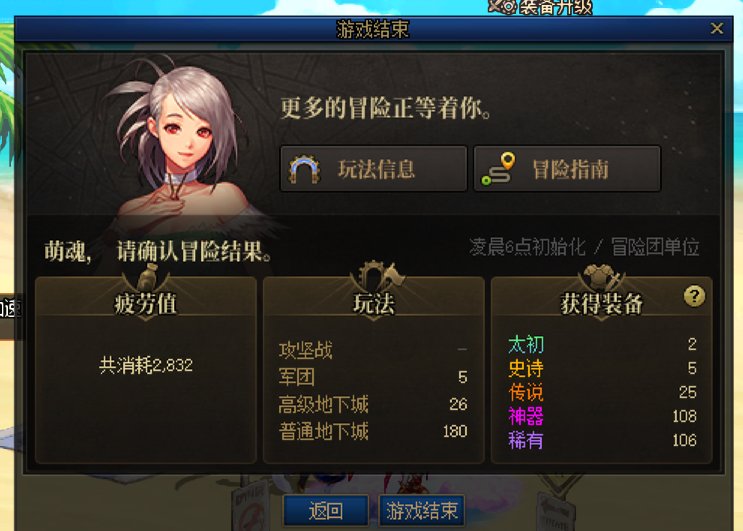Click the 冒险指南 route pin icon
The width and height of the screenshot is (743, 531).
[498, 169]
